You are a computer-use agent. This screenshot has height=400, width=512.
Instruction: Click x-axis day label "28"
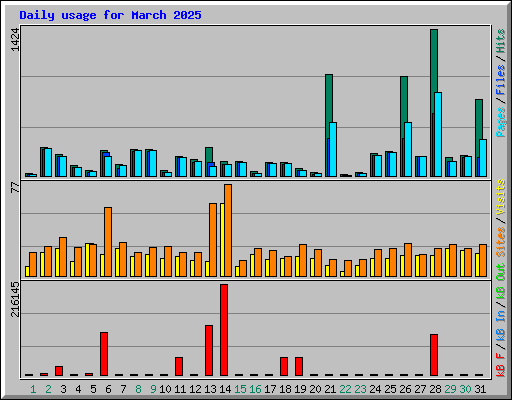coord(435,389)
